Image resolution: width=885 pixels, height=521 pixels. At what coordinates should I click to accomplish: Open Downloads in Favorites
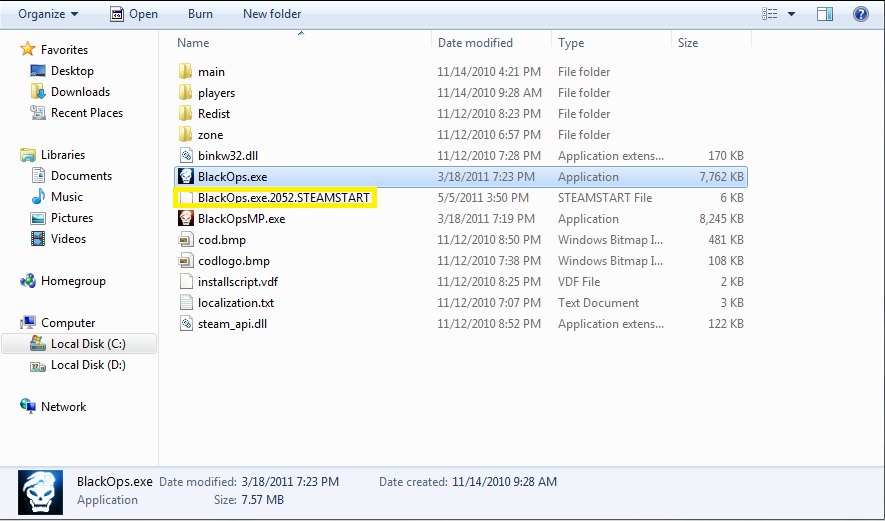point(80,92)
